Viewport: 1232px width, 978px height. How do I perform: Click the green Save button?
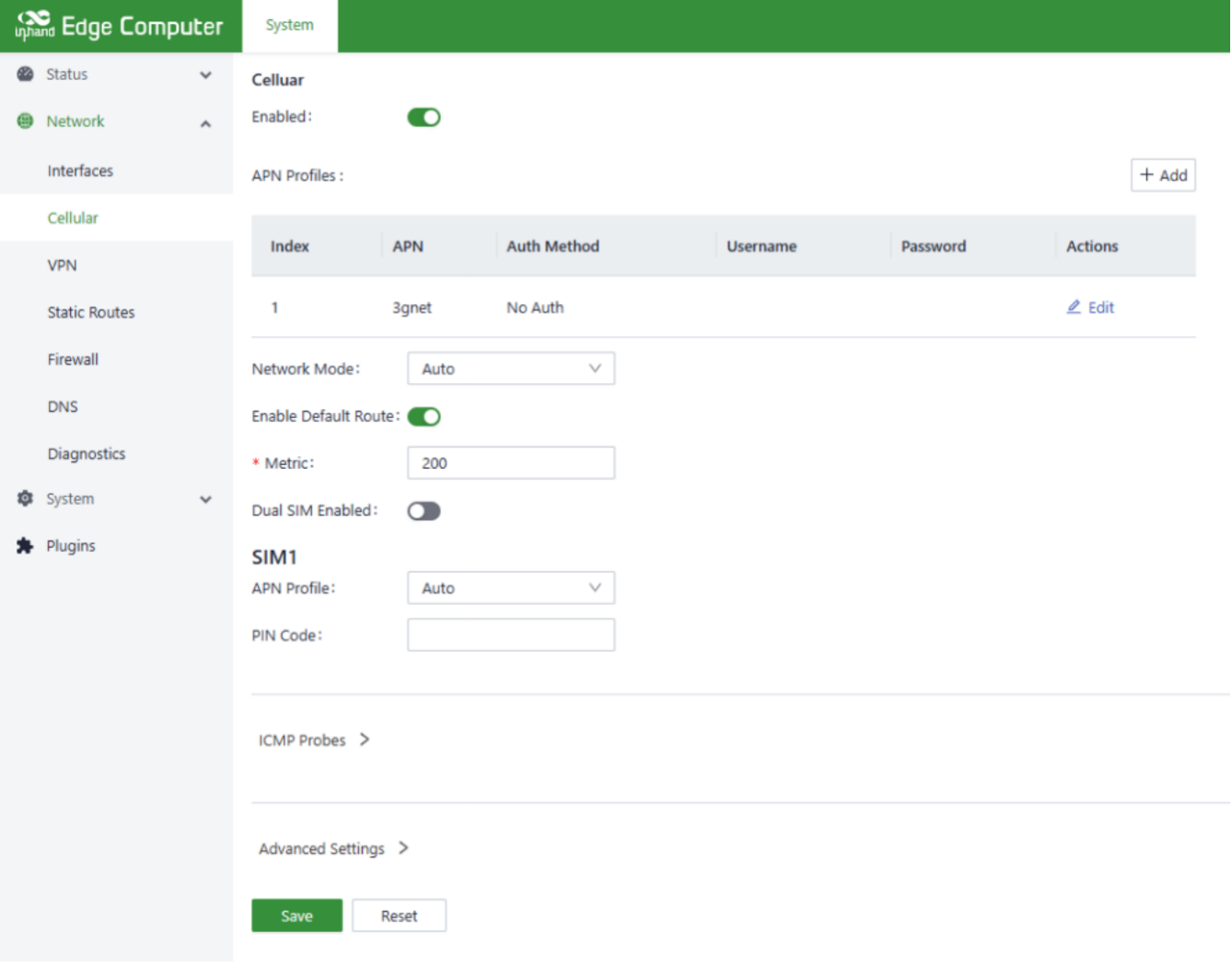[x=296, y=916]
